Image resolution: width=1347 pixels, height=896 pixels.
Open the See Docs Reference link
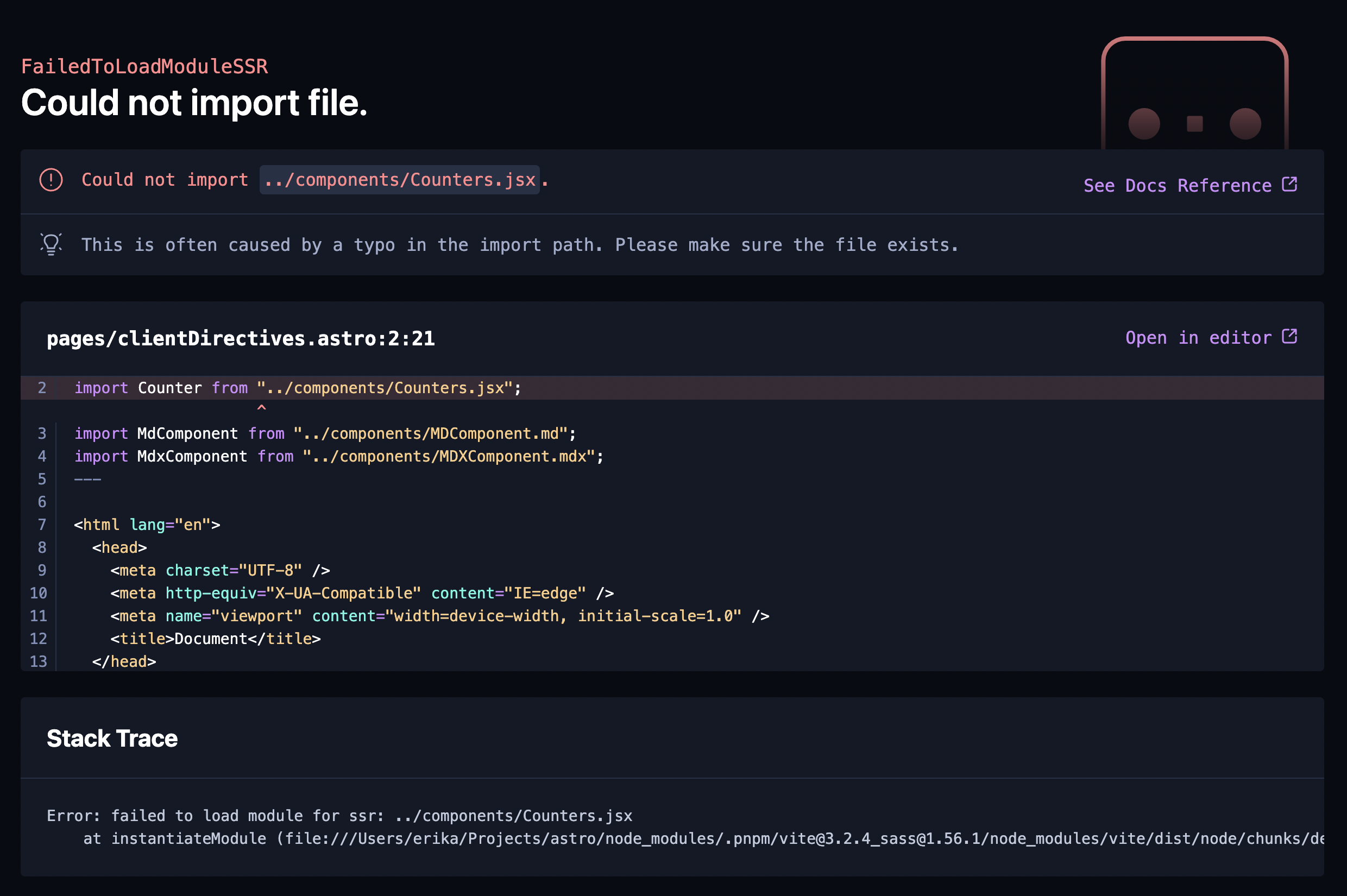tap(1178, 185)
